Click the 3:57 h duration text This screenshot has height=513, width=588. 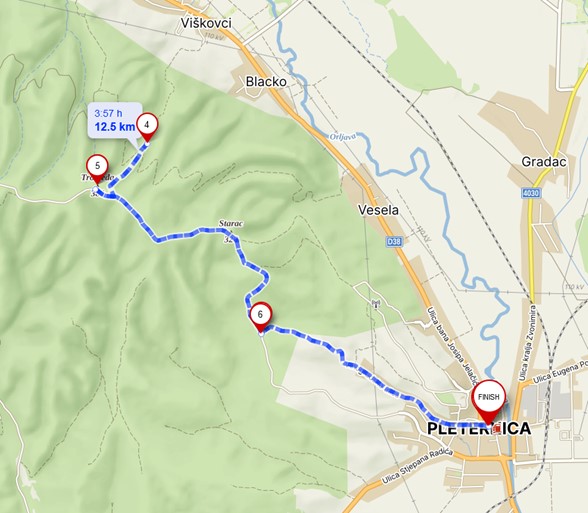(108, 113)
